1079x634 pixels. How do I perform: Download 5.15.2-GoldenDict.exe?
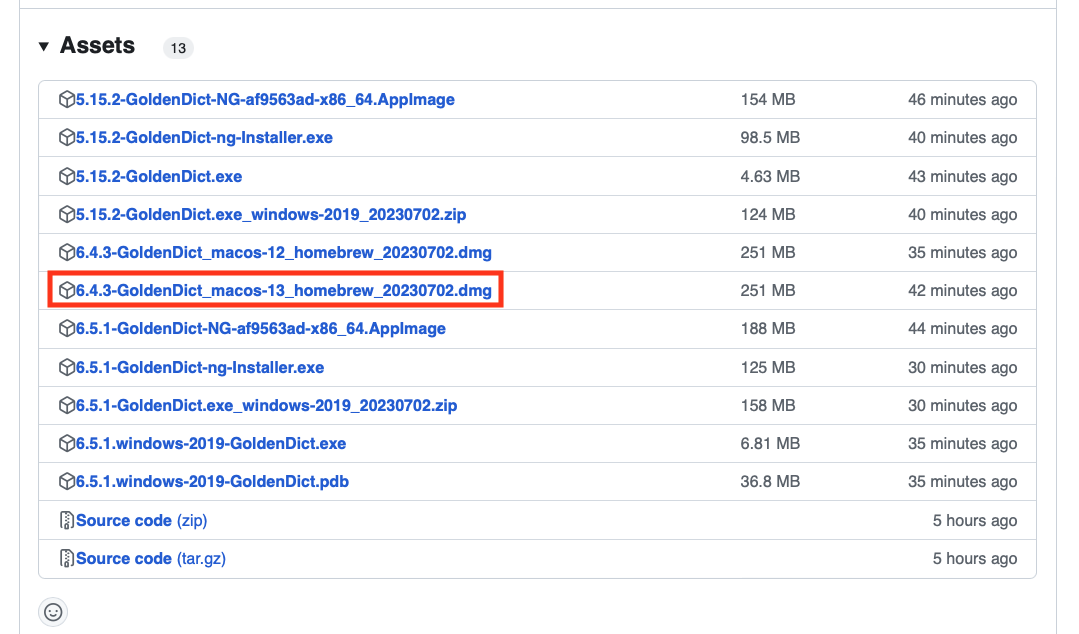[159, 176]
